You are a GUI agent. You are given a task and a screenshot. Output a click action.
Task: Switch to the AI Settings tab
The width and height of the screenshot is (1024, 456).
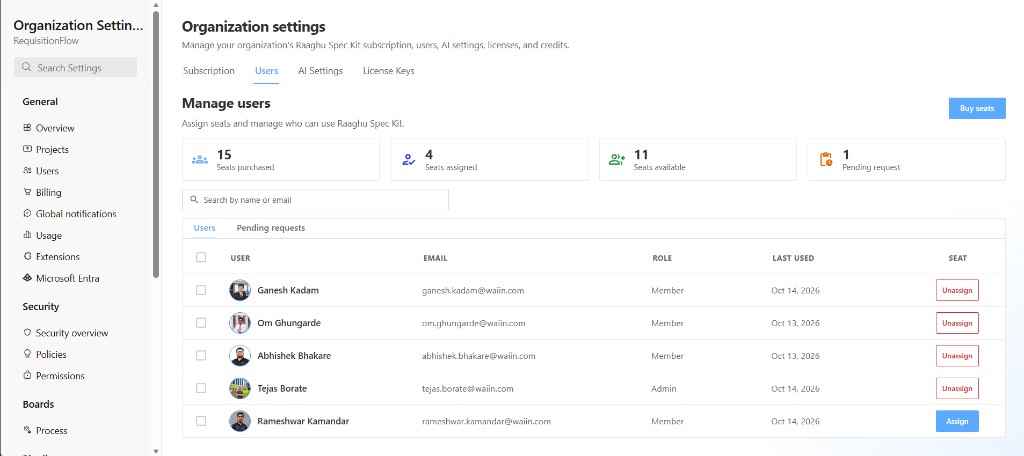click(x=321, y=71)
